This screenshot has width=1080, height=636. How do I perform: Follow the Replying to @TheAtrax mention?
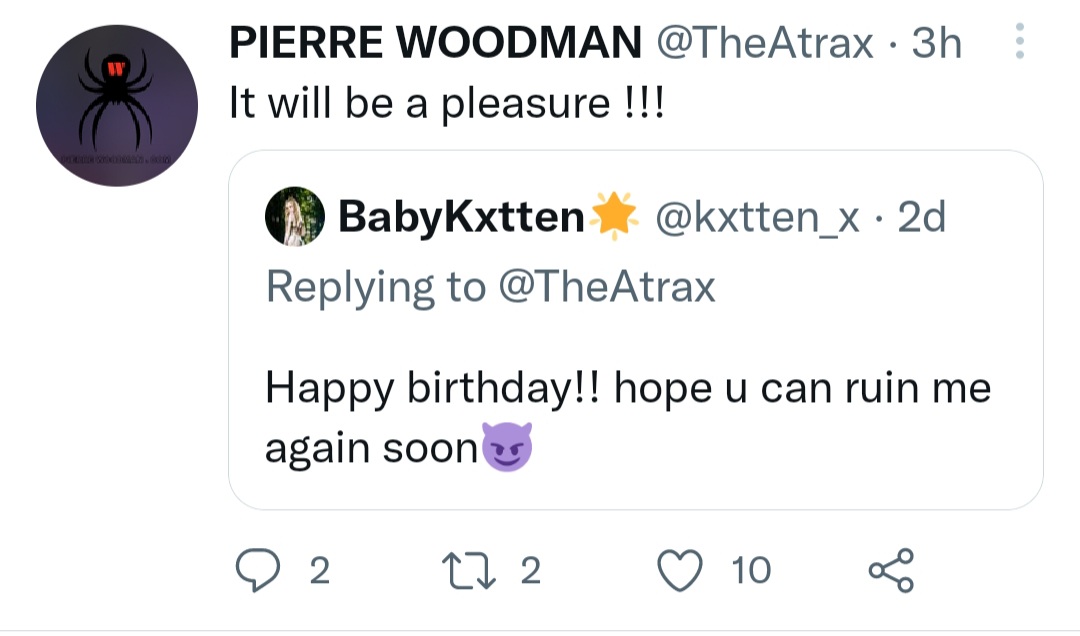click(605, 287)
